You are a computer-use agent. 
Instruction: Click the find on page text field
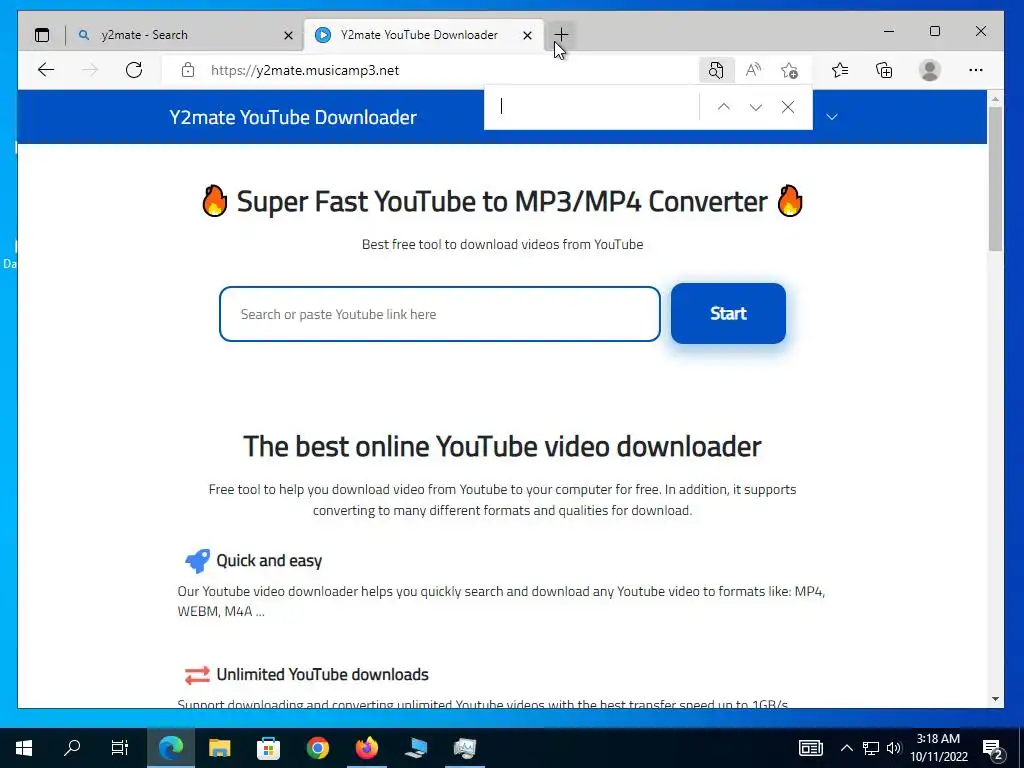pos(594,106)
